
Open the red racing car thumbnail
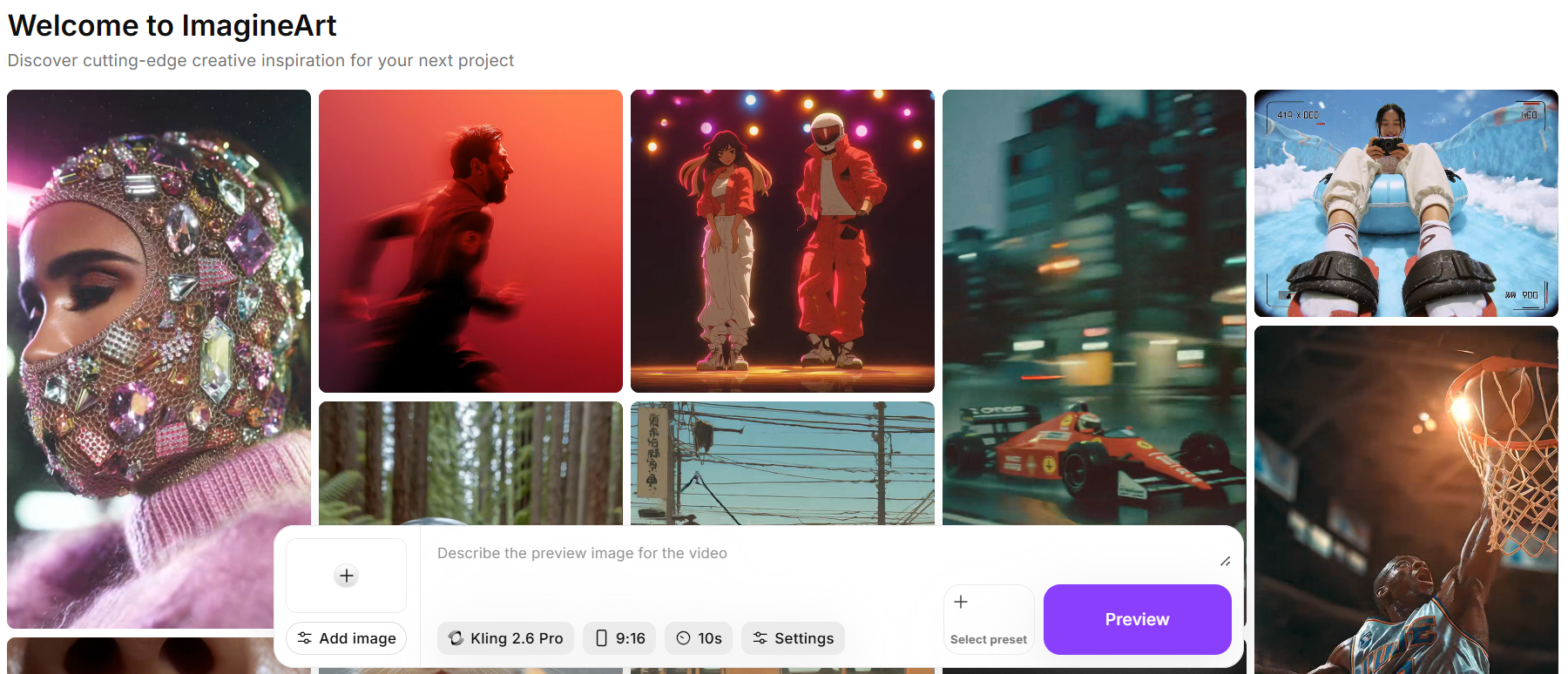coord(1094,307)
